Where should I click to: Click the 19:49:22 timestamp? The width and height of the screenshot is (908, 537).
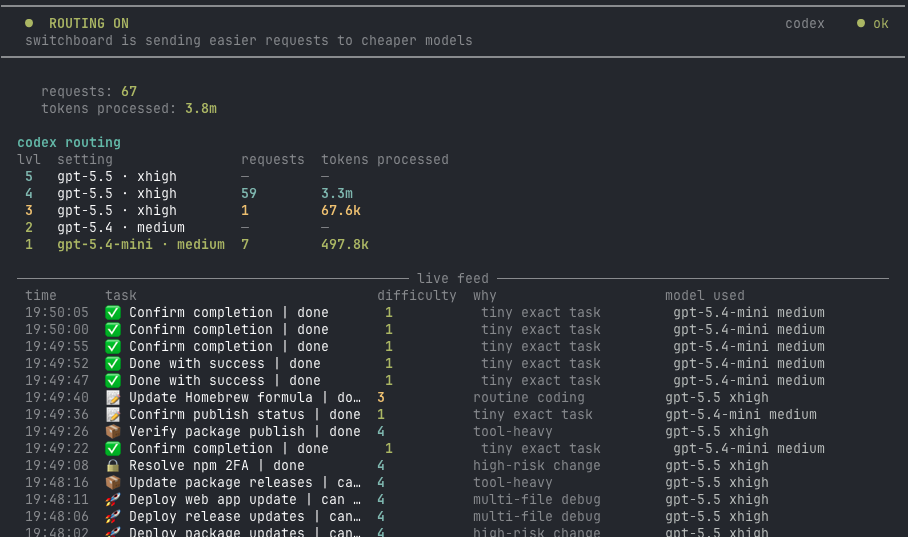(x=57, y=448)
